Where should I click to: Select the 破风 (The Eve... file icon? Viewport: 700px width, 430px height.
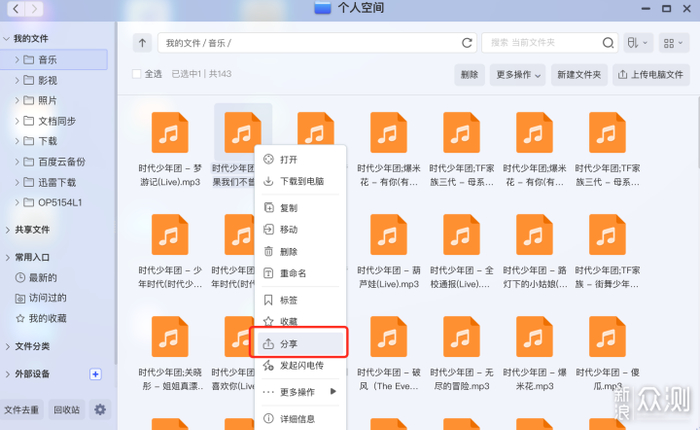click(388, 337)
